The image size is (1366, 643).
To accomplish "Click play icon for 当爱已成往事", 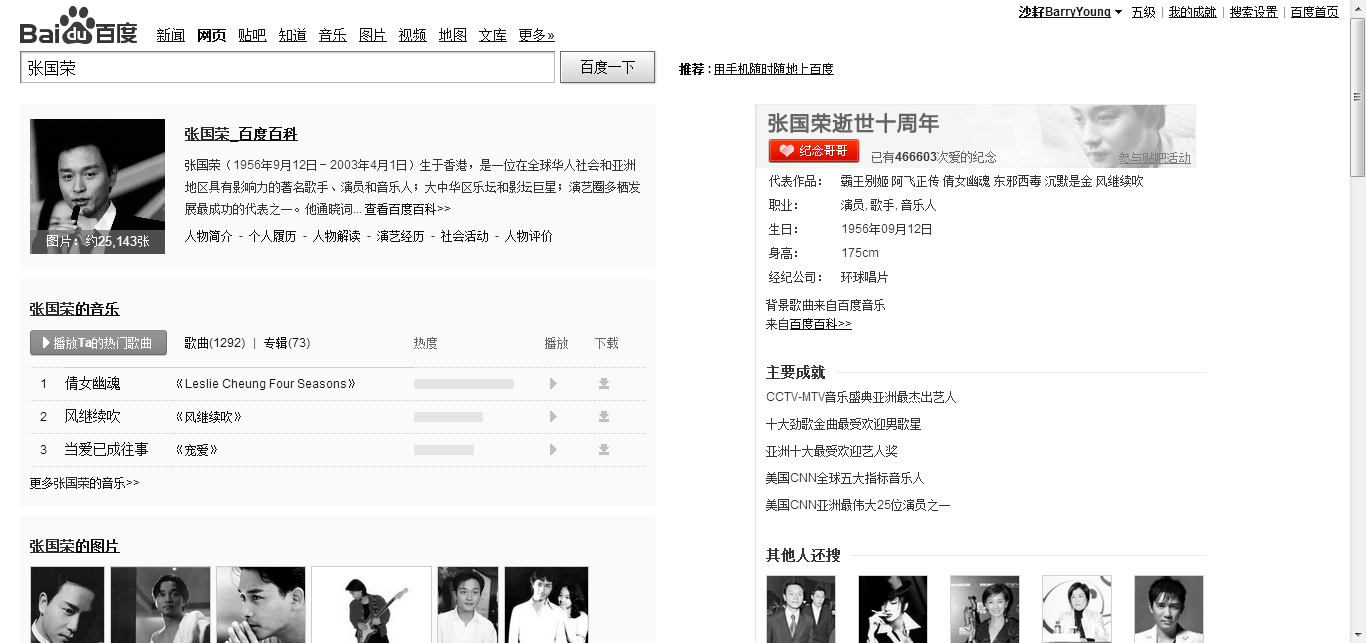I will pos(553,450).
